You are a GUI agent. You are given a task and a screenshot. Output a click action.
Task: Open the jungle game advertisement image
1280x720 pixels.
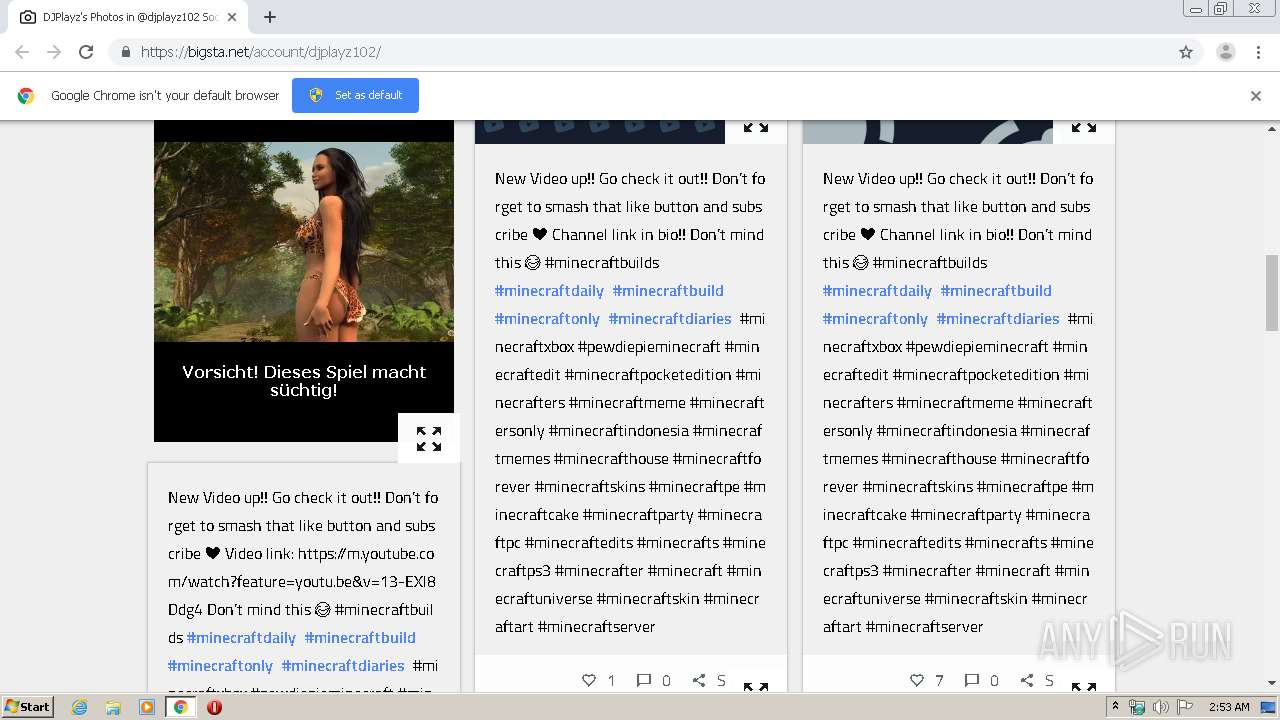[x=304, y=281]
